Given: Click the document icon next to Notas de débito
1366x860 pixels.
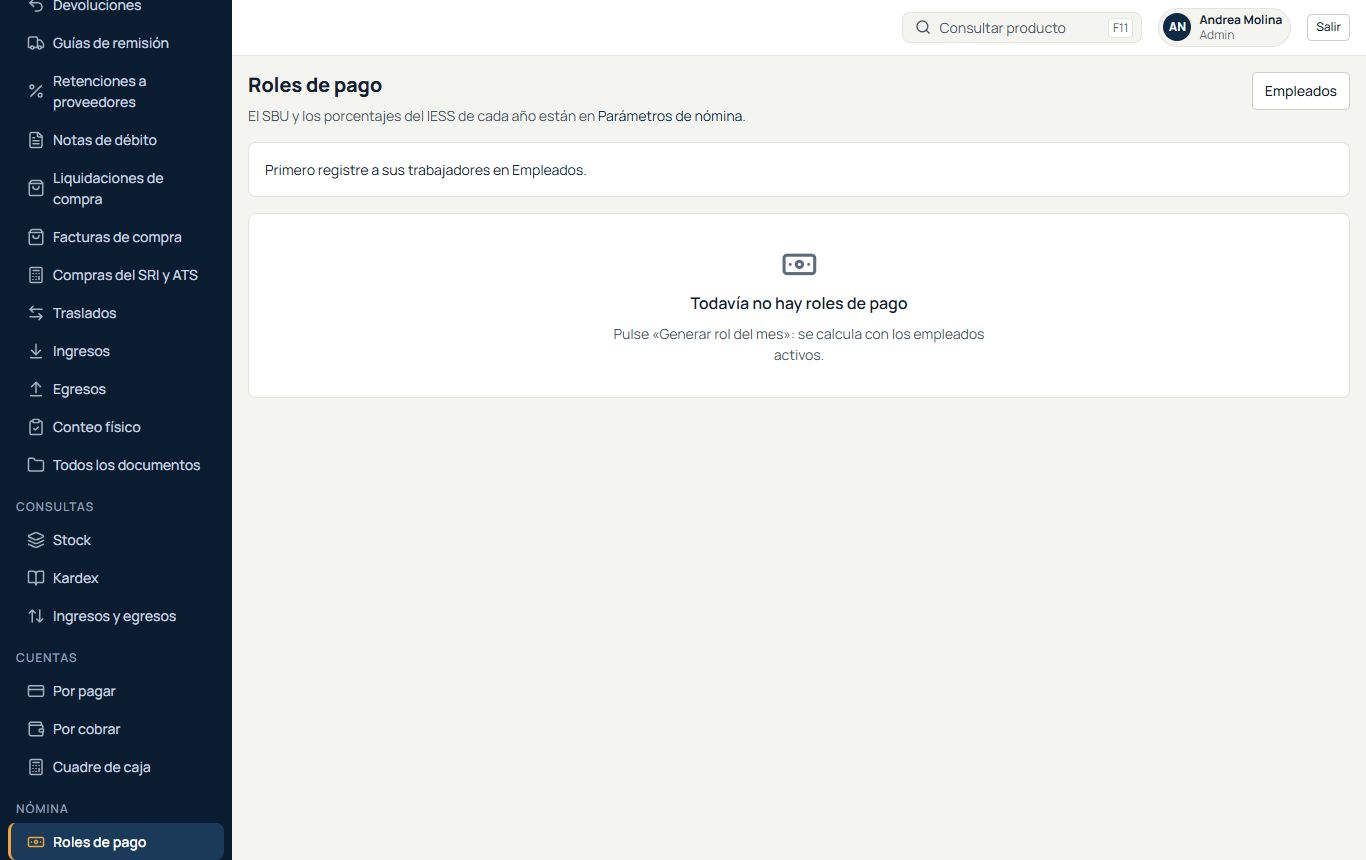Looking at the screenshot, I should pos(36,140).
